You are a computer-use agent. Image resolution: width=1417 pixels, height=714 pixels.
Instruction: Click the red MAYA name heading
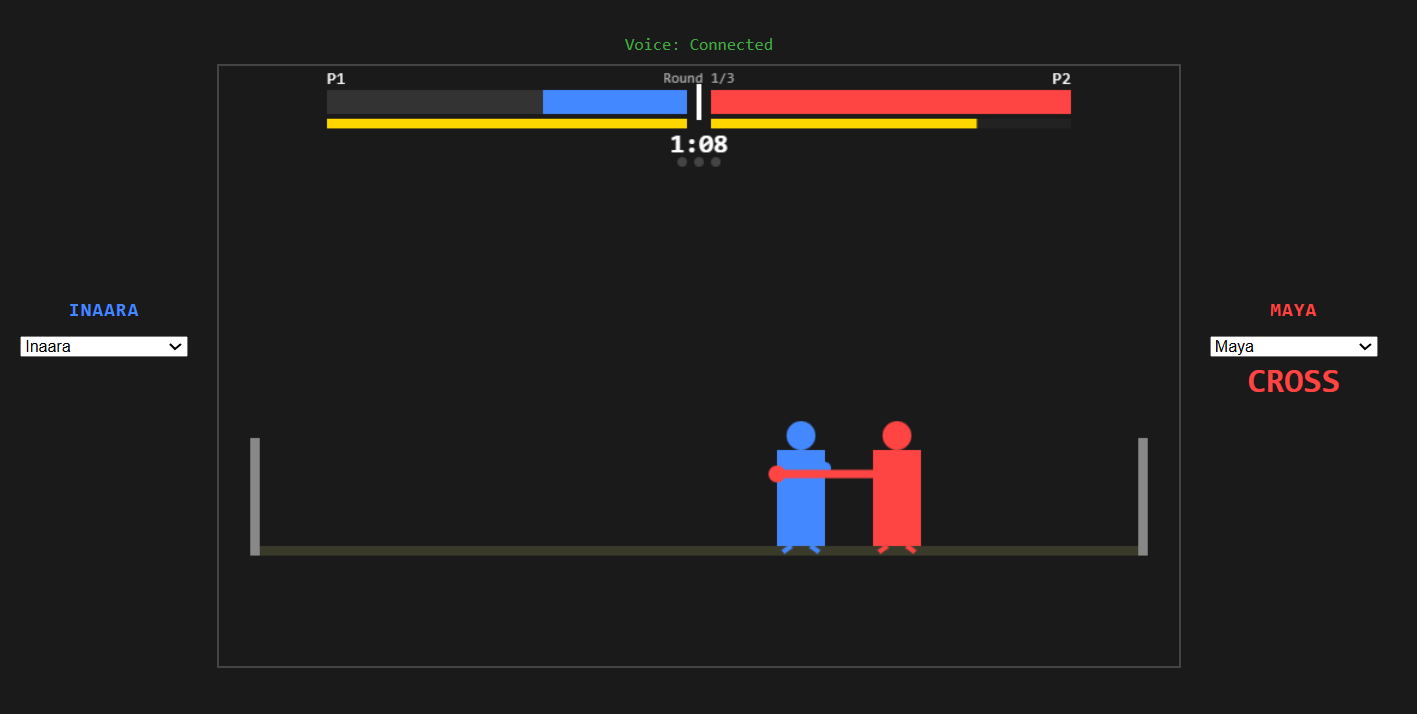(x=1294, y=311)
